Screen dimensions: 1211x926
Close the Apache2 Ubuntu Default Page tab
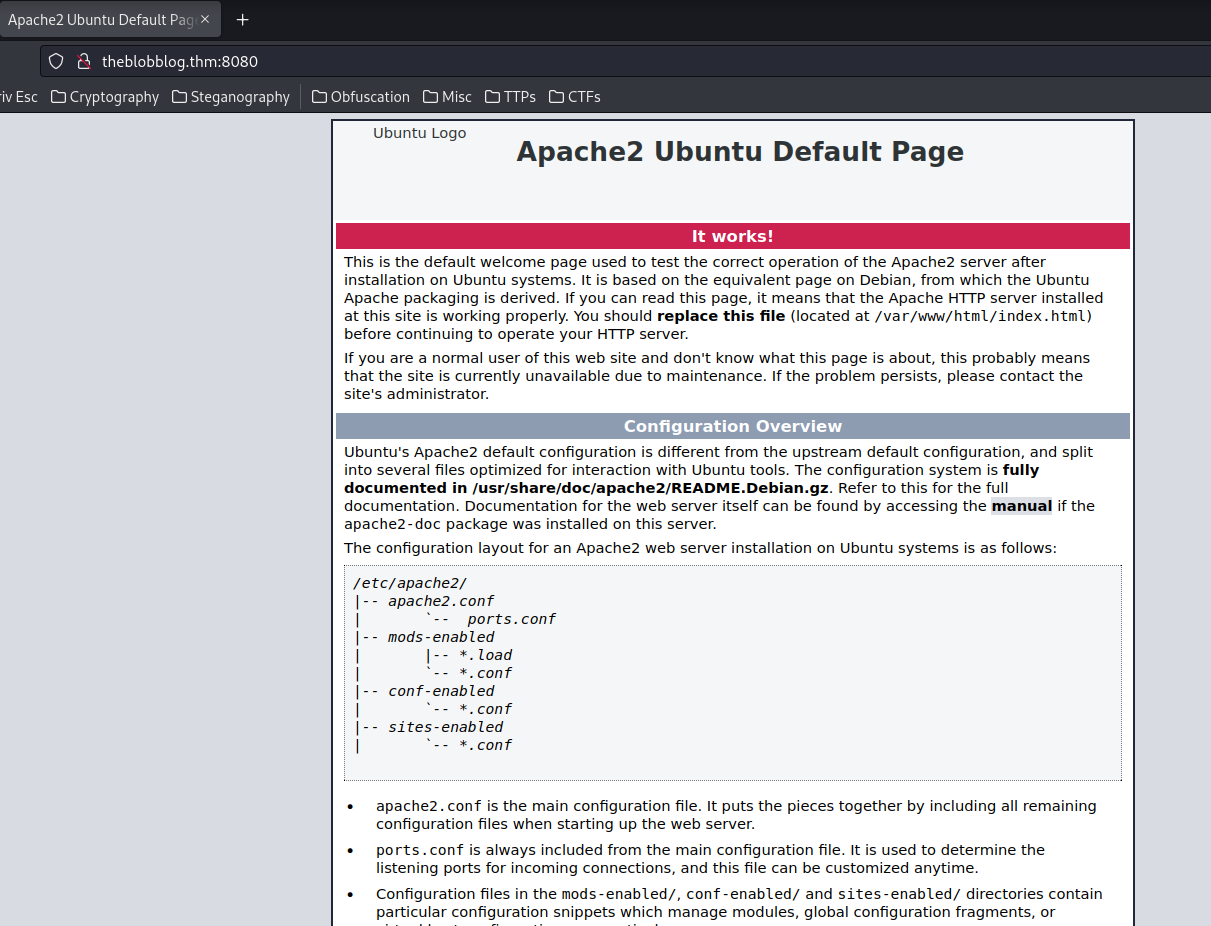[x=205, y=20]
